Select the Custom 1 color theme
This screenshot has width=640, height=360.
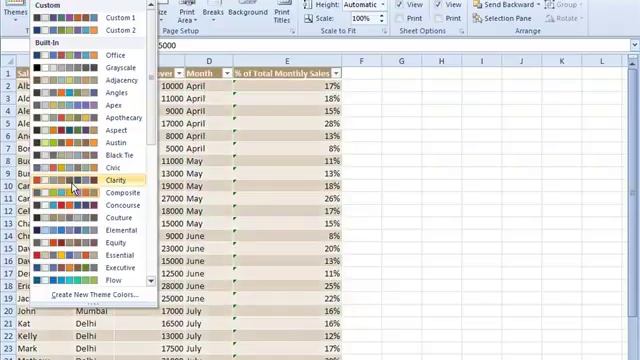(89, 18)
